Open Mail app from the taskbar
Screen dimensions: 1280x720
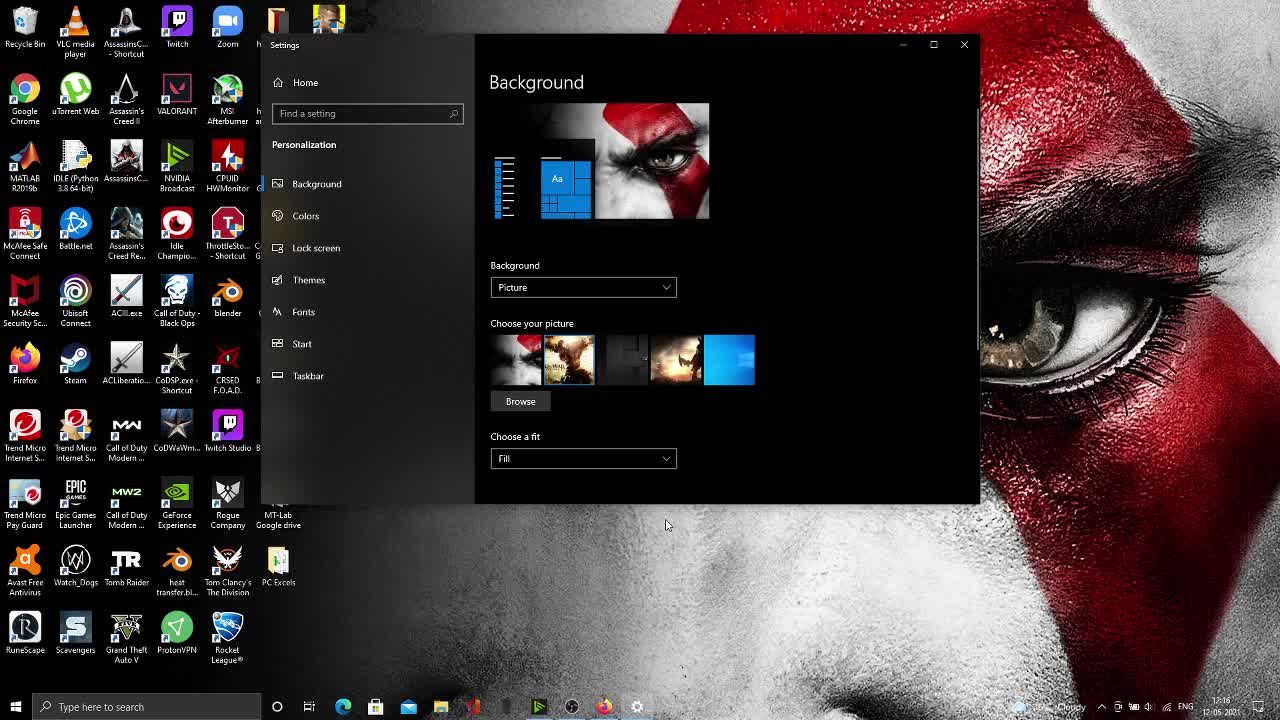pos(408,707)
